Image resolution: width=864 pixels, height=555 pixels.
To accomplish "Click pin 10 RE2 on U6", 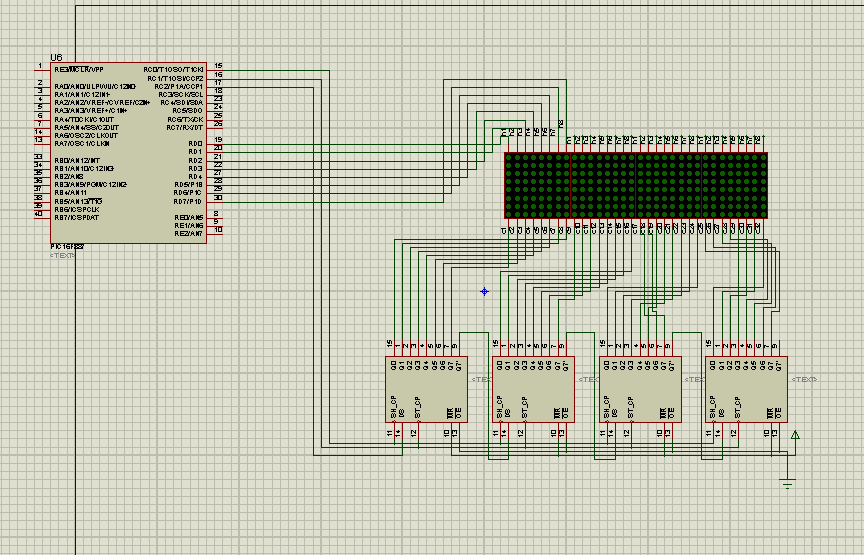I will tap(214, 232).
